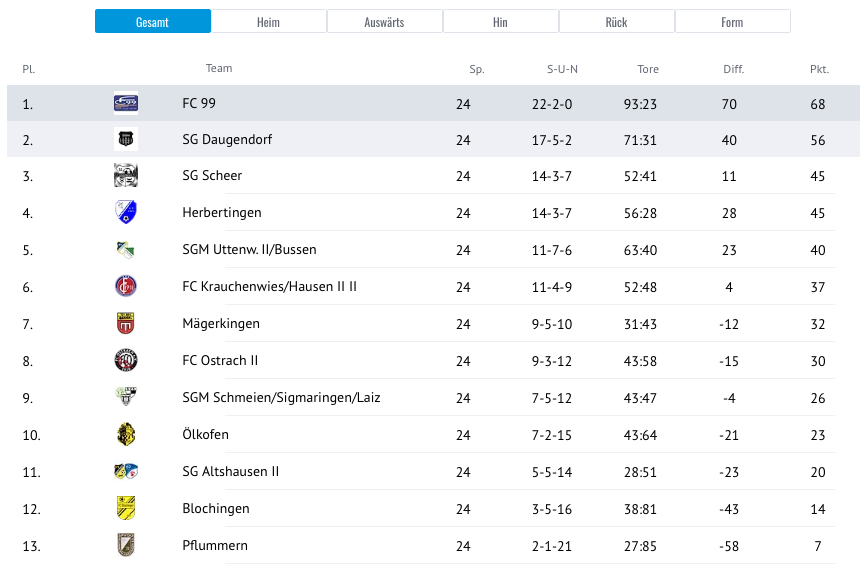The image size is (860, 581).
Task: Click the FC 99 club crest
Action: pyautogui.click(x=125, y=103)
